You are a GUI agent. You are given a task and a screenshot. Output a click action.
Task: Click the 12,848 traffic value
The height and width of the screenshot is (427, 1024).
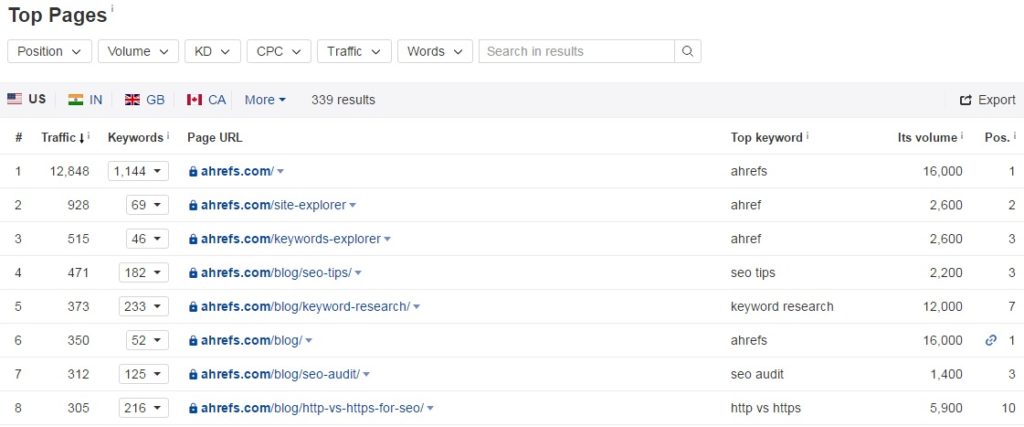tap(69, 171)
